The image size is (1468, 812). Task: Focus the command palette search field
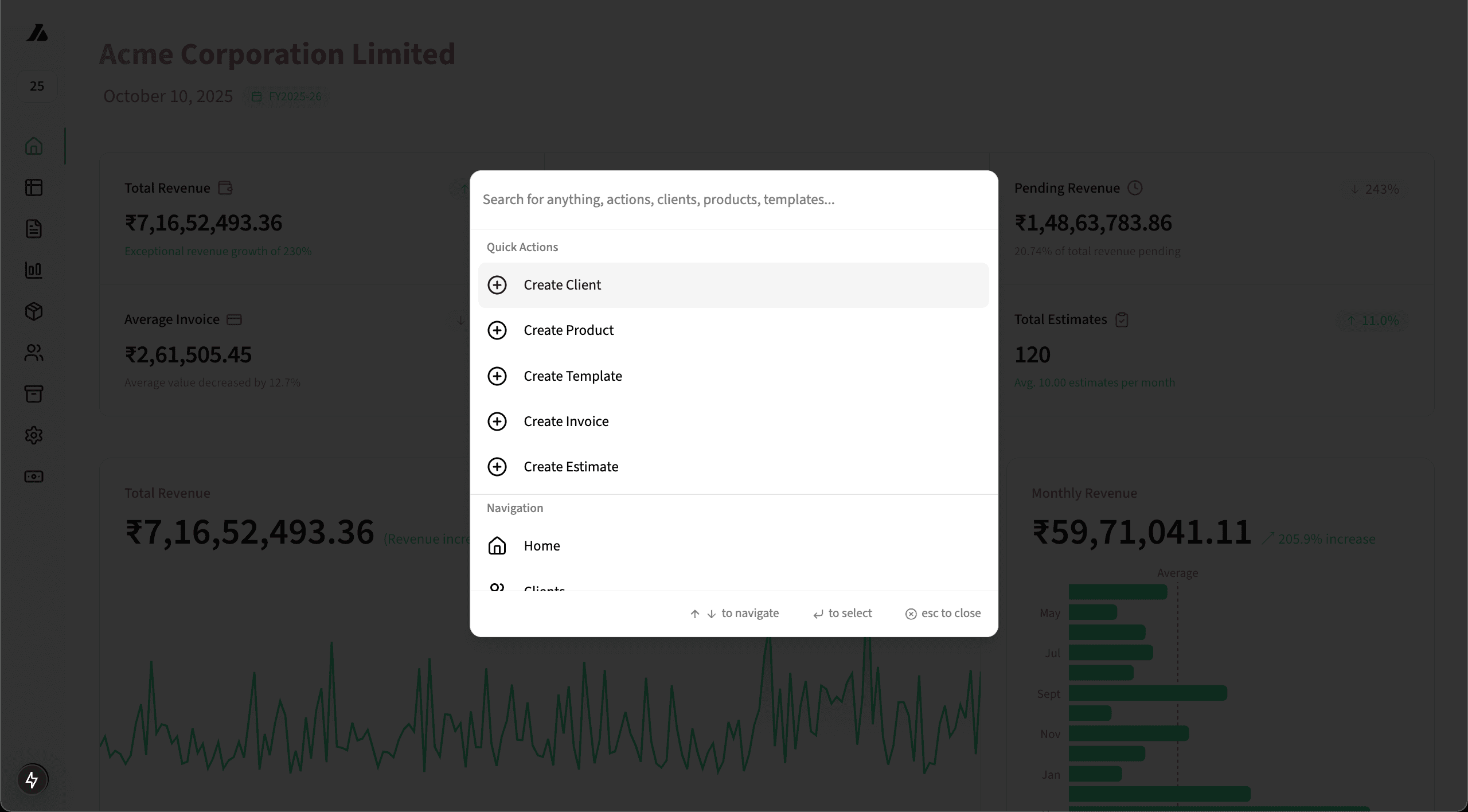point(733,200)
